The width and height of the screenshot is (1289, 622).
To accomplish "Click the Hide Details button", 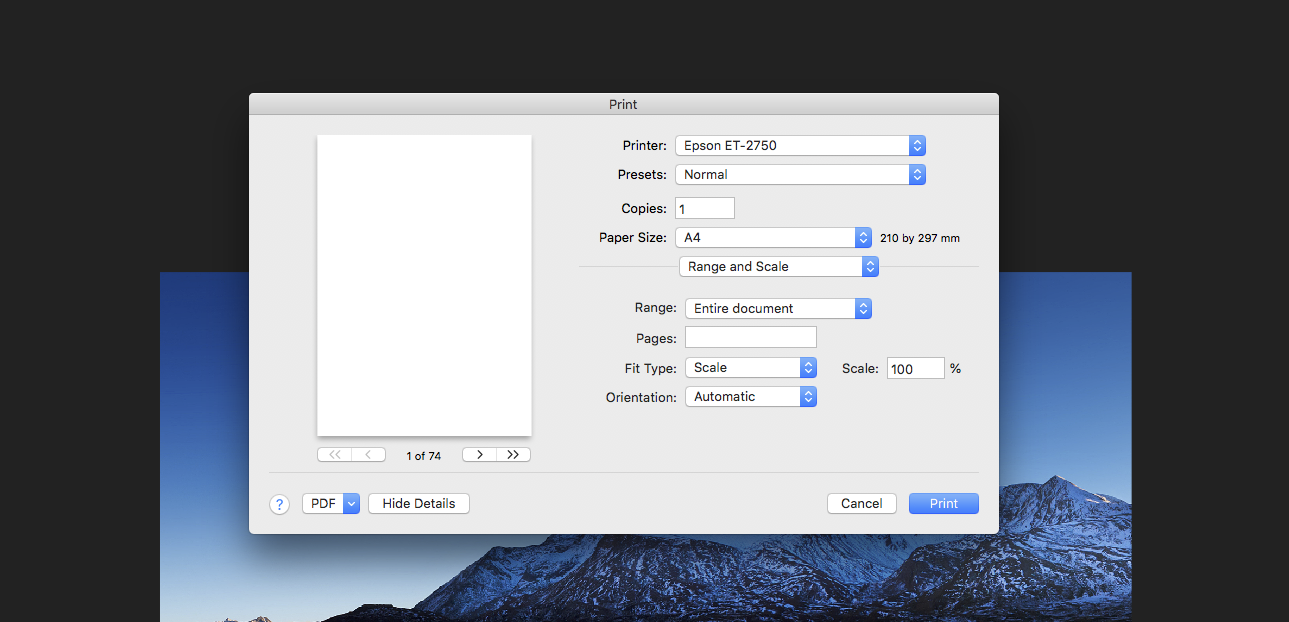I will pyautogui.click(x=419, y=504).
